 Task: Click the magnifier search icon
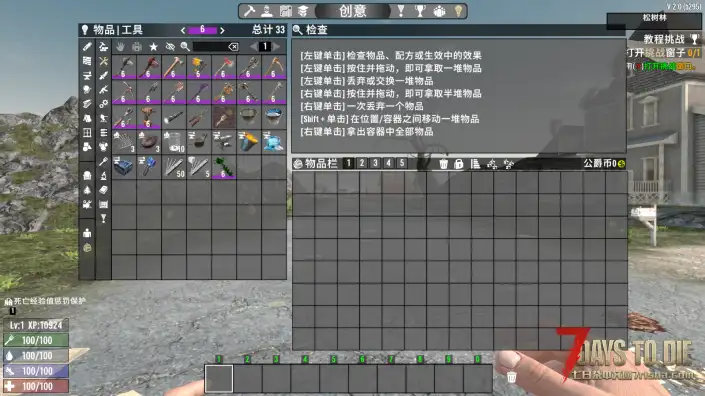pos(185,46)
